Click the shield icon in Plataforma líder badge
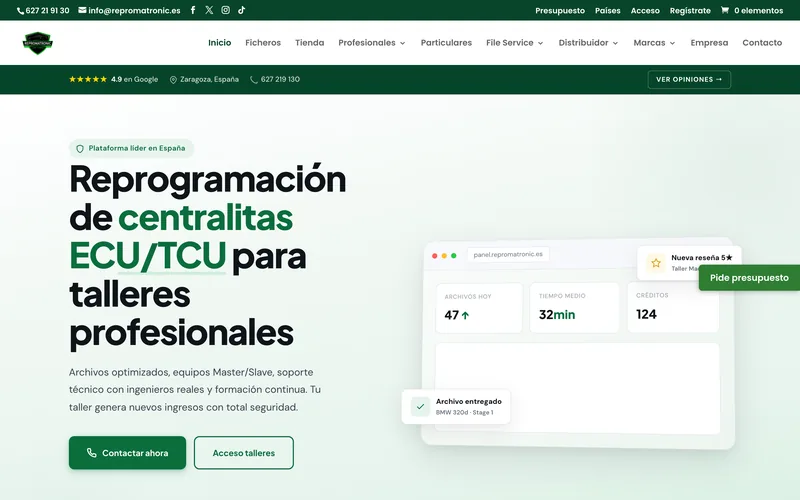800x500 pixels. tap(80, 148)
